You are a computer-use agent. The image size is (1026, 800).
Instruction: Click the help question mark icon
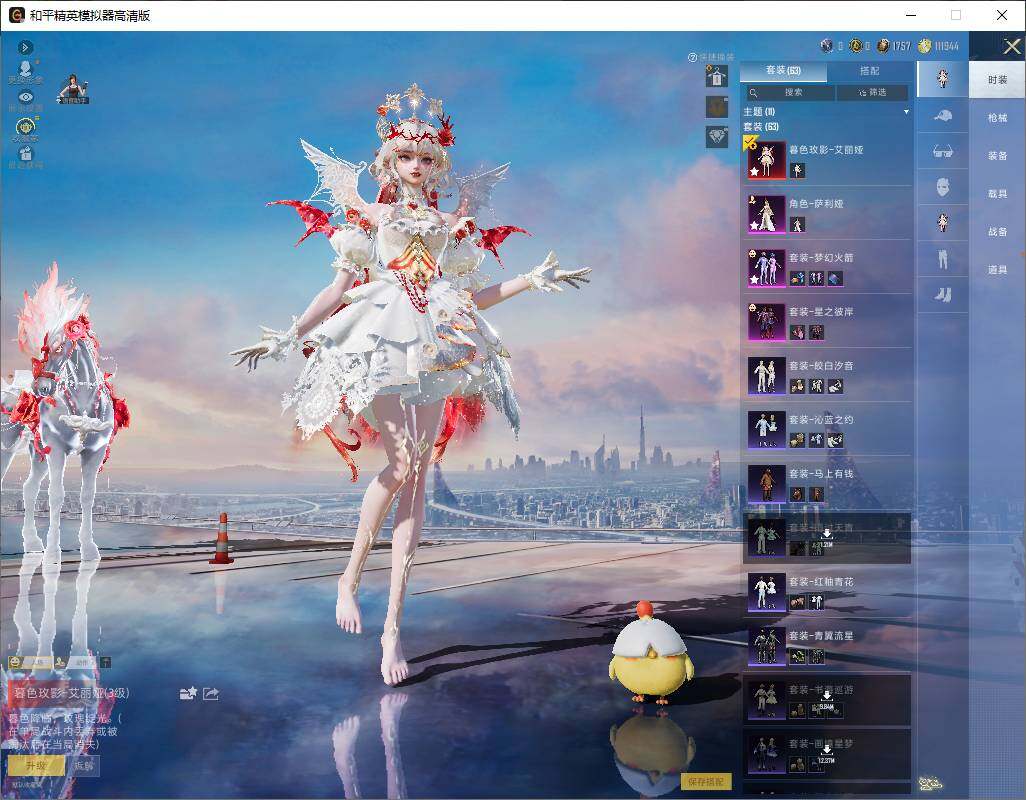[692, 58]
